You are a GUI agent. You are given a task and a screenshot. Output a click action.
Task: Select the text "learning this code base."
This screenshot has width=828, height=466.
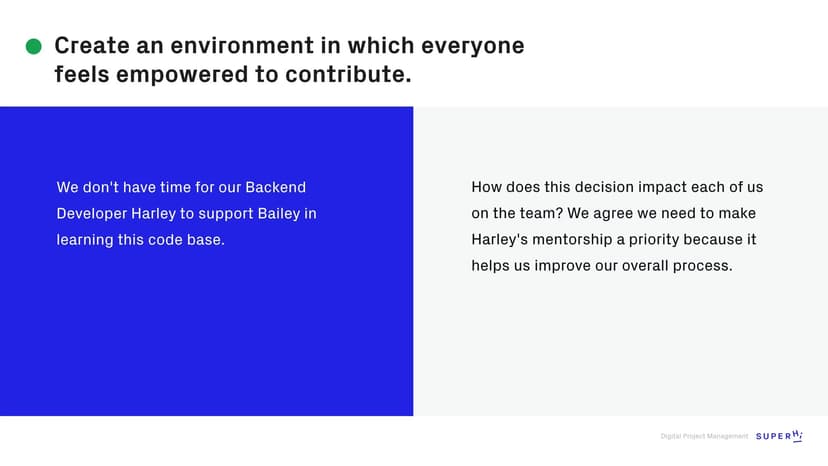point(140,240)
